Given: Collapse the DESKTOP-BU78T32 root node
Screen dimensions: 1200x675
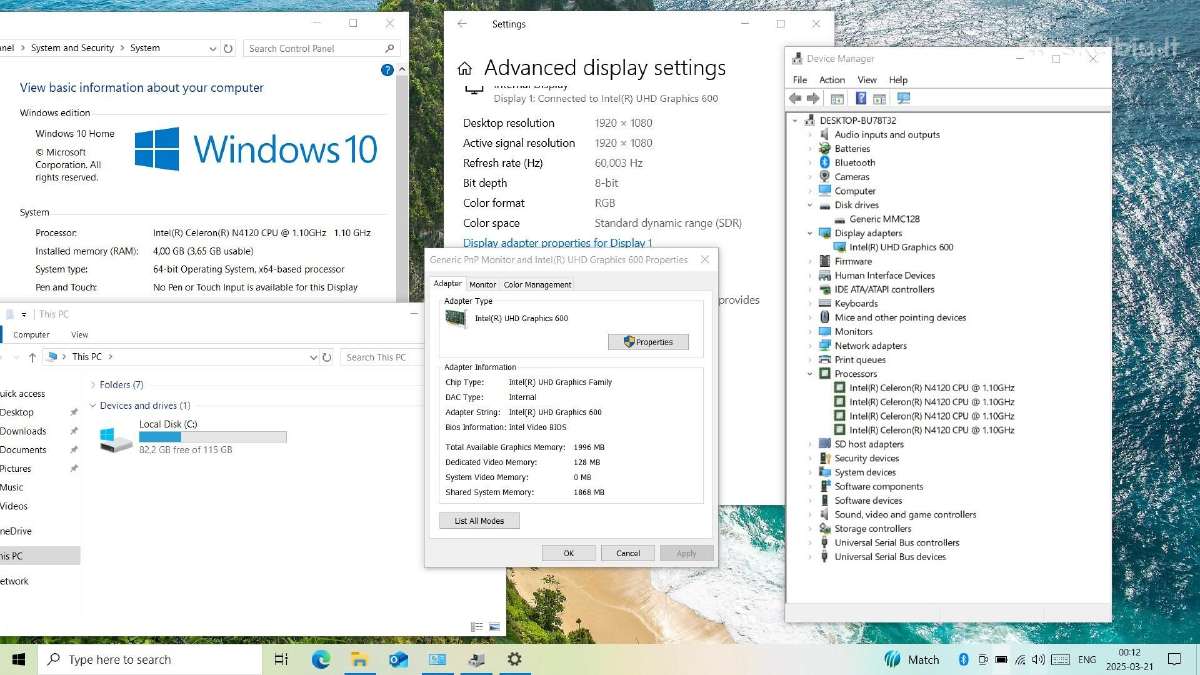Looking at the screenshot, I should (x=796, y=120).
